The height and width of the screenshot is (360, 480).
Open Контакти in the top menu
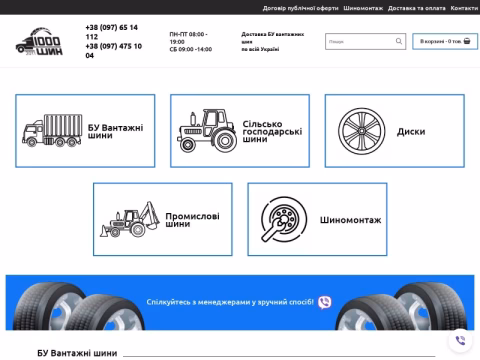464,8
